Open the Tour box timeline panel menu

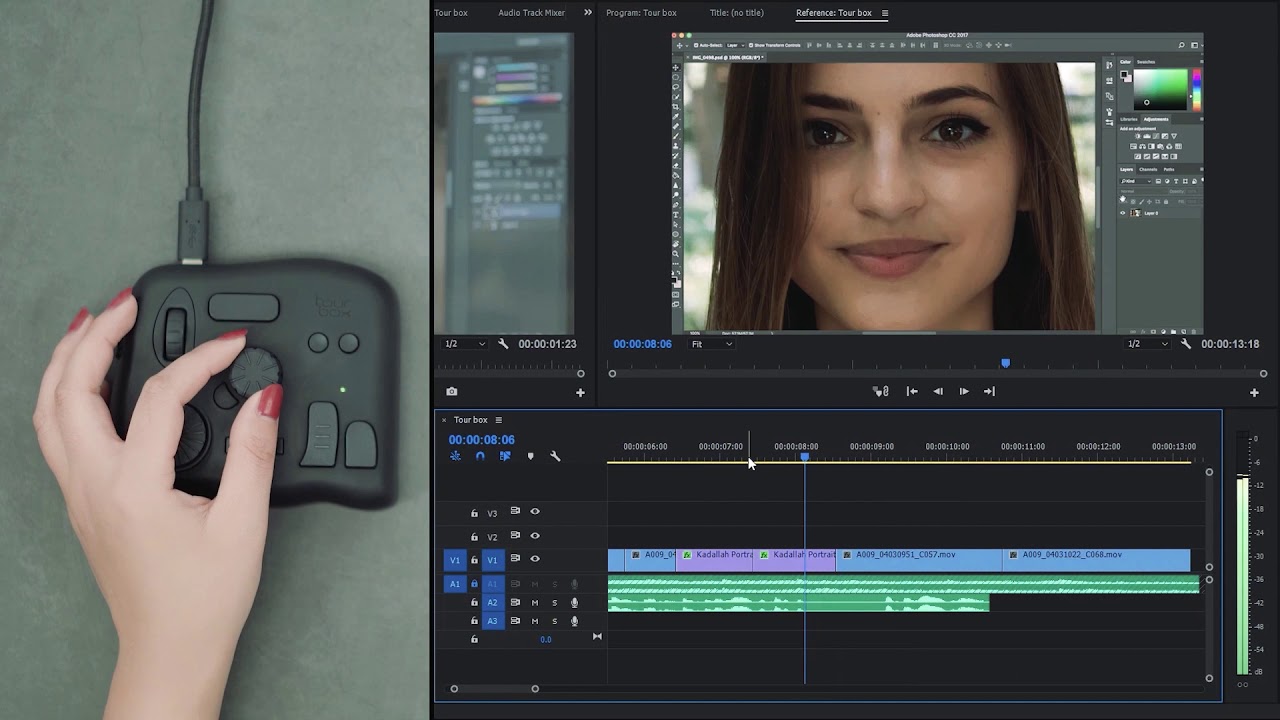point(498,420)
